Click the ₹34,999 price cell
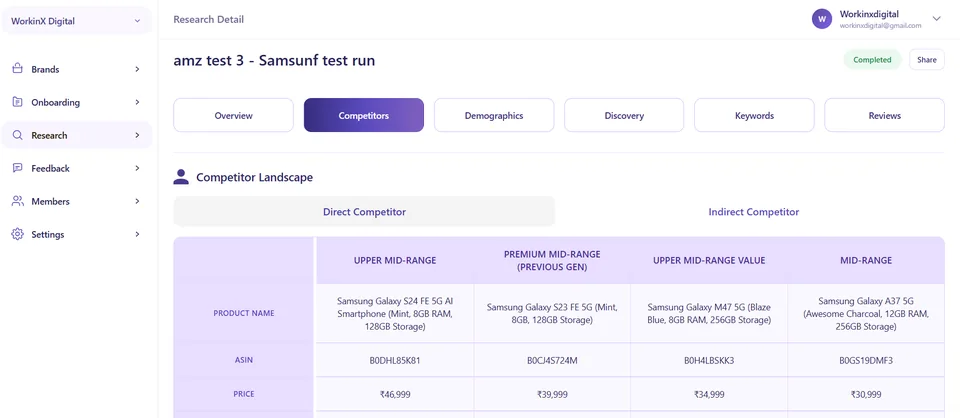 [709, 394]
